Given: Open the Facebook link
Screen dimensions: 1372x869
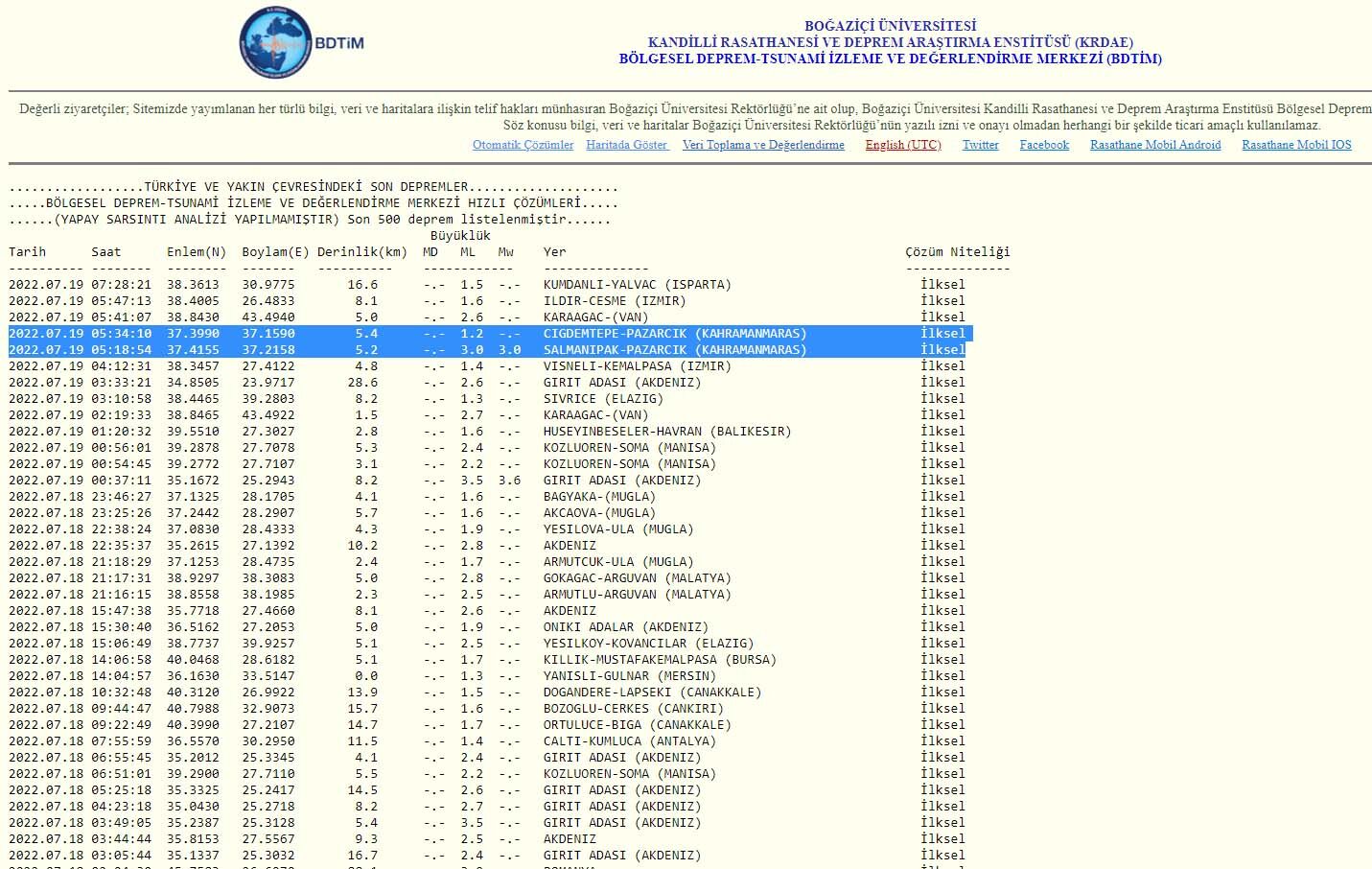Looking at the screenshot, I should pos(1044,145).
